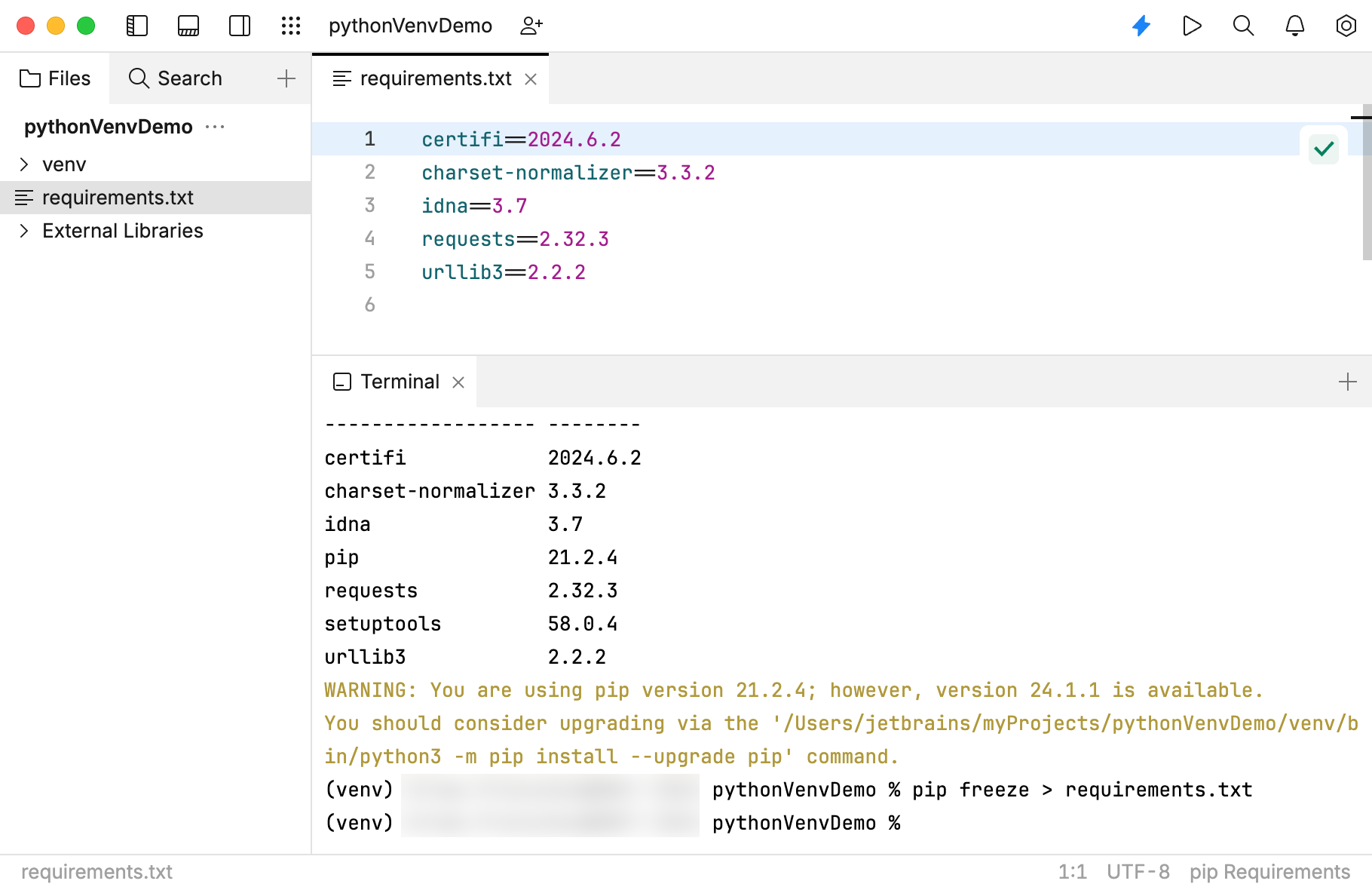The height and width of the screenshot is (890, 1372).
Task: Open a new terminal with the plus button
Action: pyautogui.click(x=1347, y=382)
